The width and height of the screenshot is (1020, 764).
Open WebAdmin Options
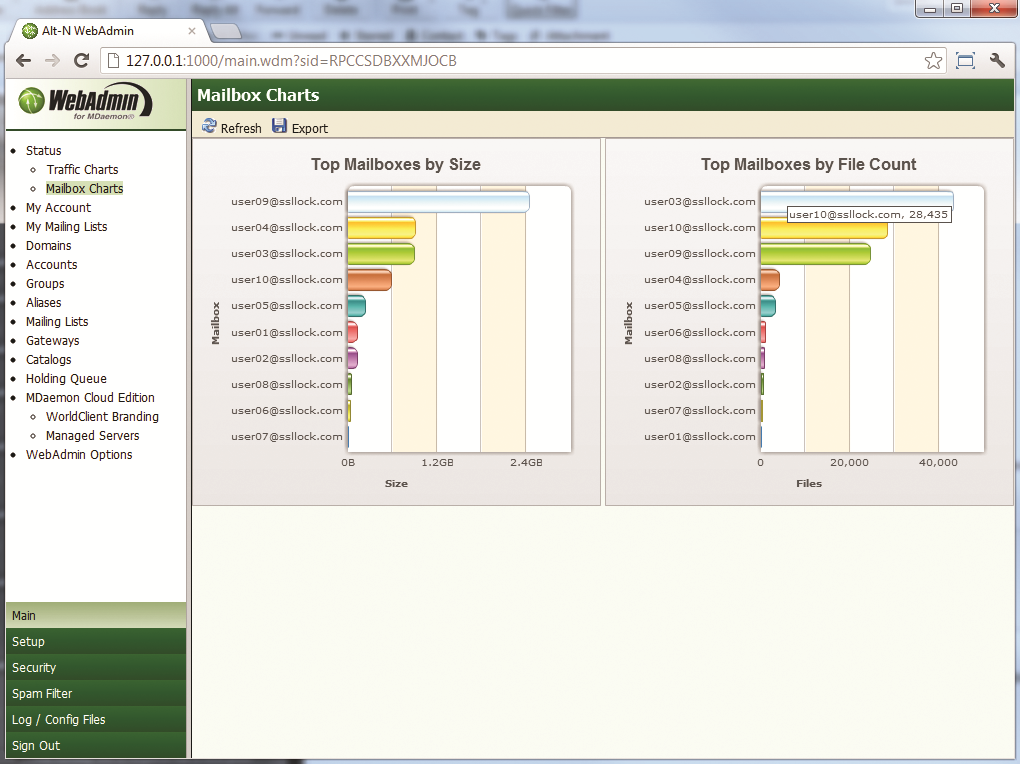click(x=79, y=454)
